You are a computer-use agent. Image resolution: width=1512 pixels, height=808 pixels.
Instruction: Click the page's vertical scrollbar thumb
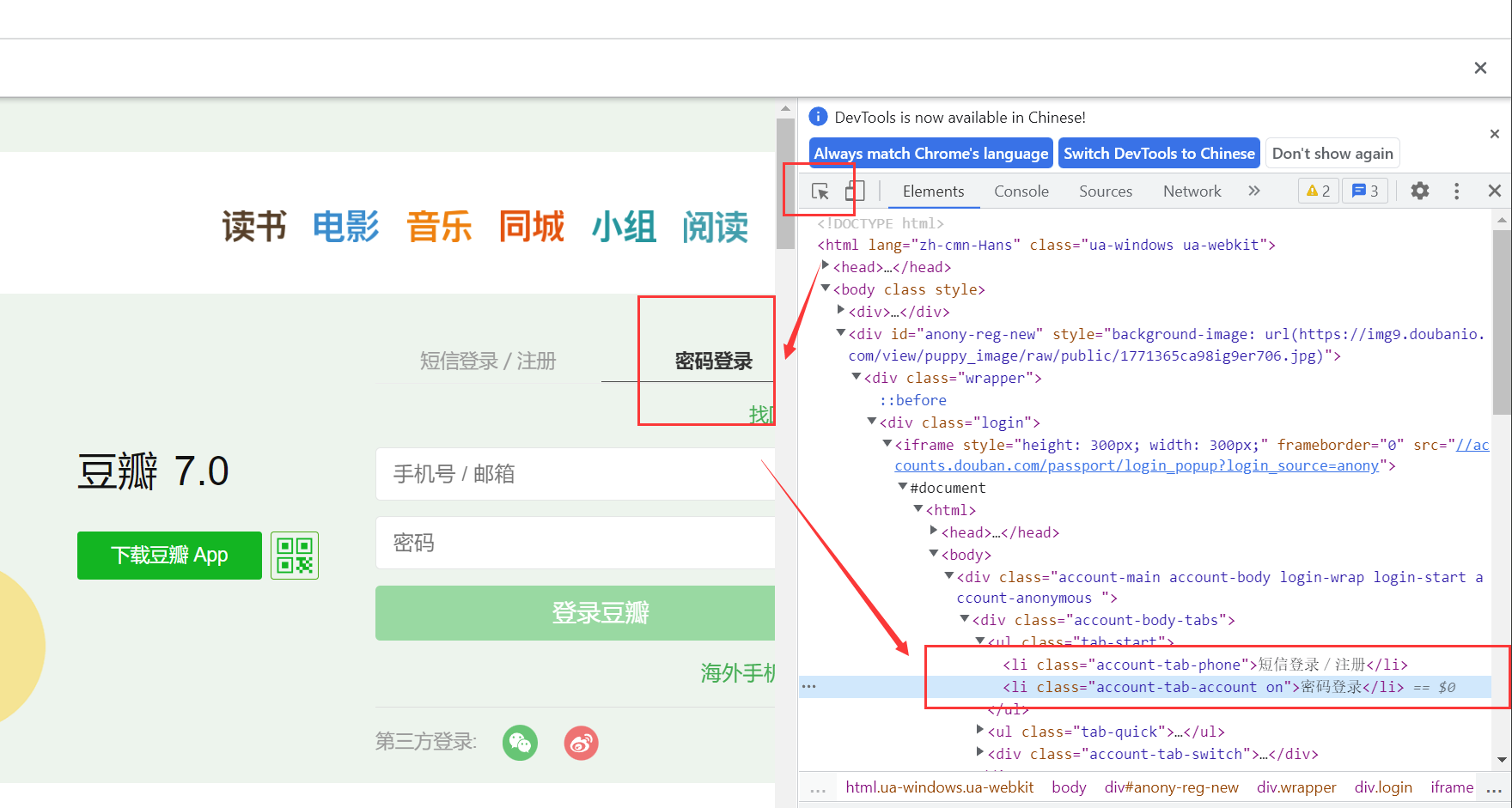tap(785, 184)
